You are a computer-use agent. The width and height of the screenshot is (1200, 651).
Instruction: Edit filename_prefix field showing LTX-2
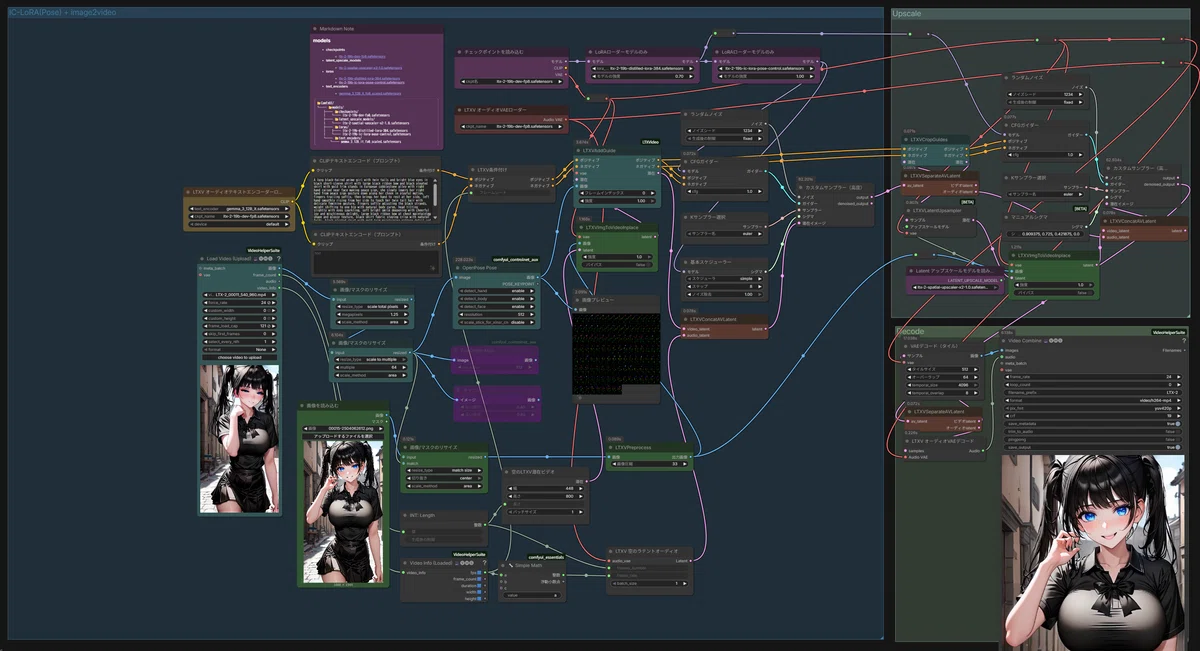pos(1092,392)
